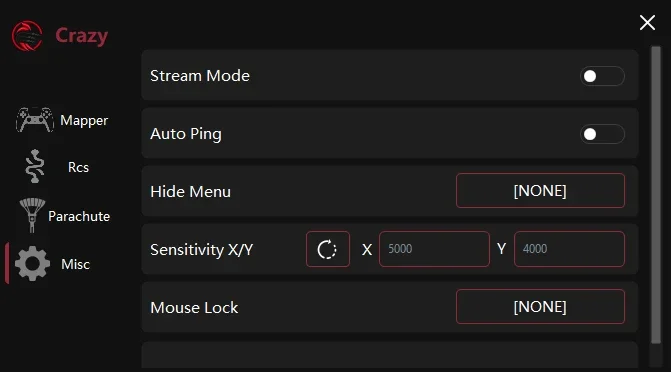Image resolution: width=671 pixels, height=372 pixels.
Task: Click the partially visible bottom settings row
Action: pyautogui.click(x=389, y=355)
